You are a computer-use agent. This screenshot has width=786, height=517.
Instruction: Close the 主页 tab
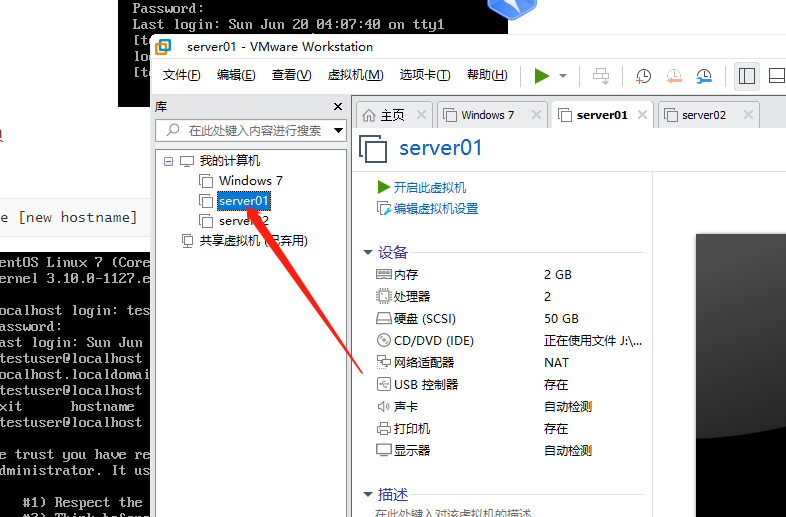(x=421, y=115)
